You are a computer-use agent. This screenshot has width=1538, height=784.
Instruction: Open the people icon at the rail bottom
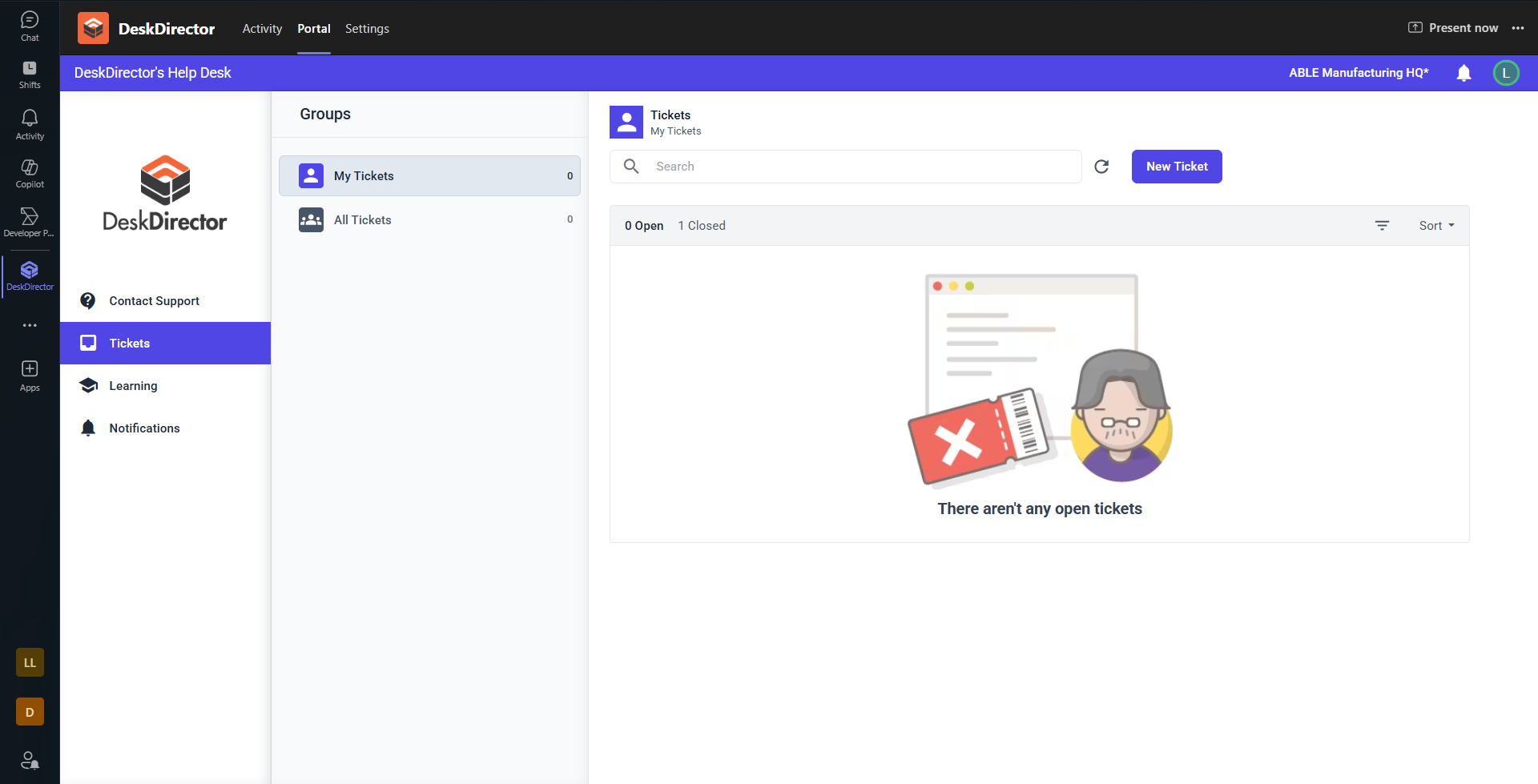(30, 760)
